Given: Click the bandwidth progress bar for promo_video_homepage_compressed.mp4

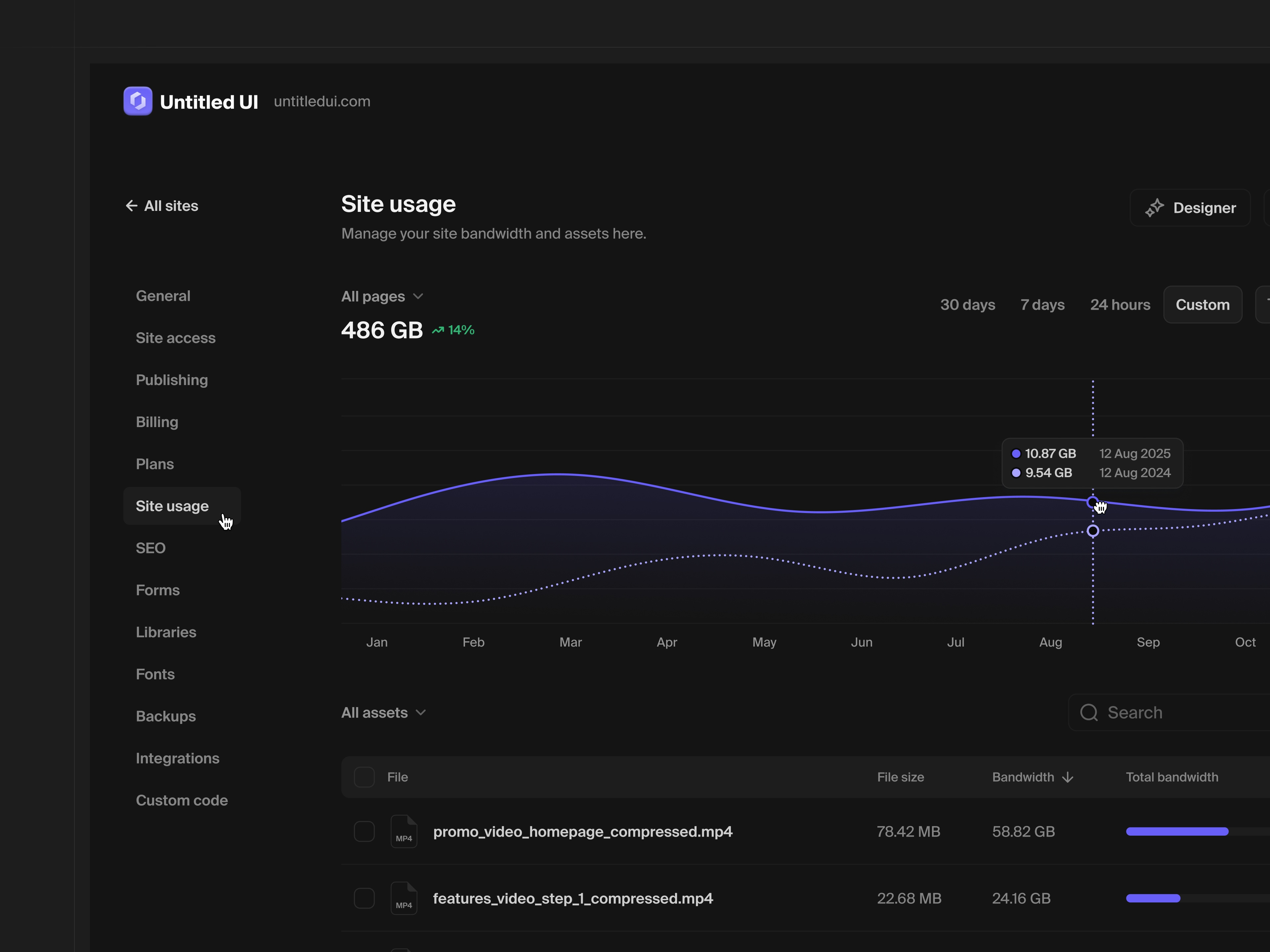Looking at the screenshot, I should 1176,831.
